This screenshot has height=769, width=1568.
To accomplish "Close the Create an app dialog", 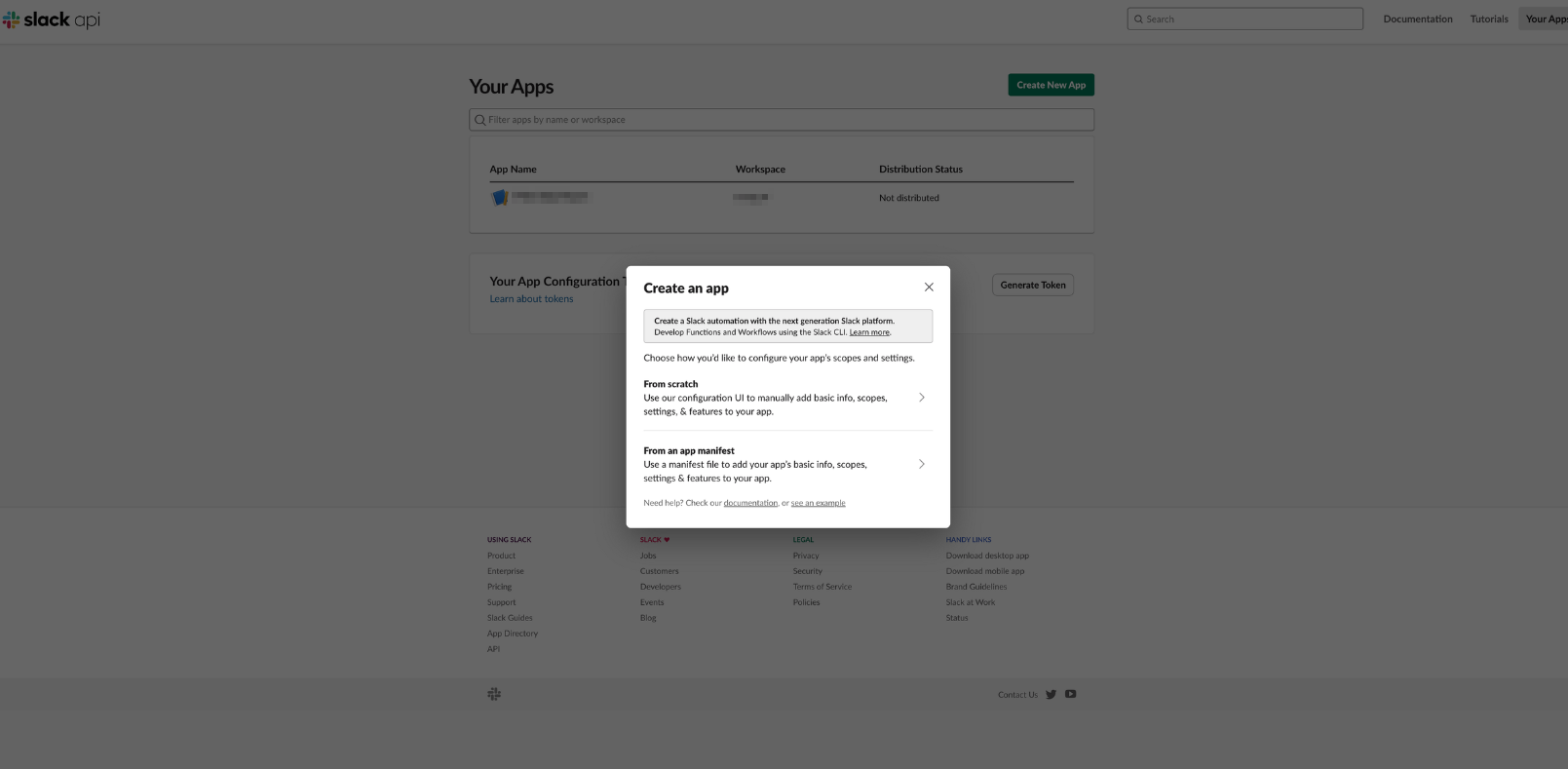I will 929,287.
